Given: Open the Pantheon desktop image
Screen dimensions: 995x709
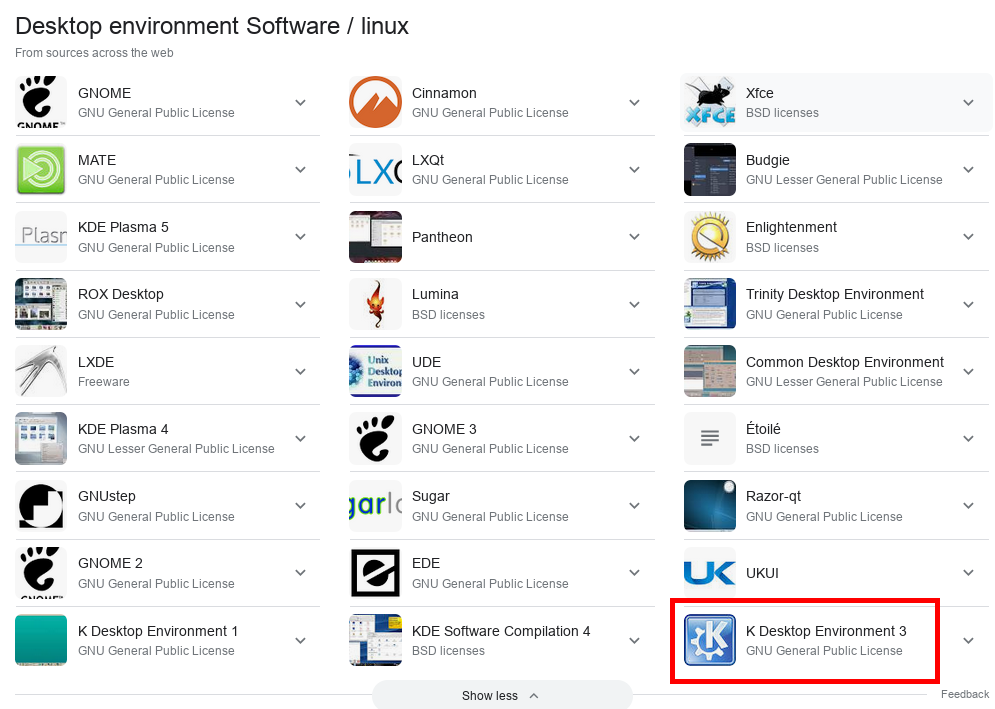Looking at the screenshot, I should point(375,237).
